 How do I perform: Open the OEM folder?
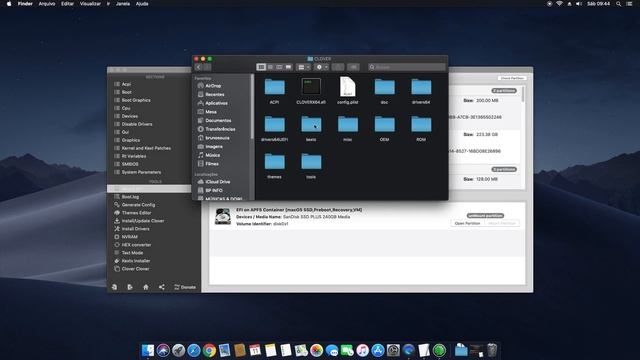tap(384, 124)
